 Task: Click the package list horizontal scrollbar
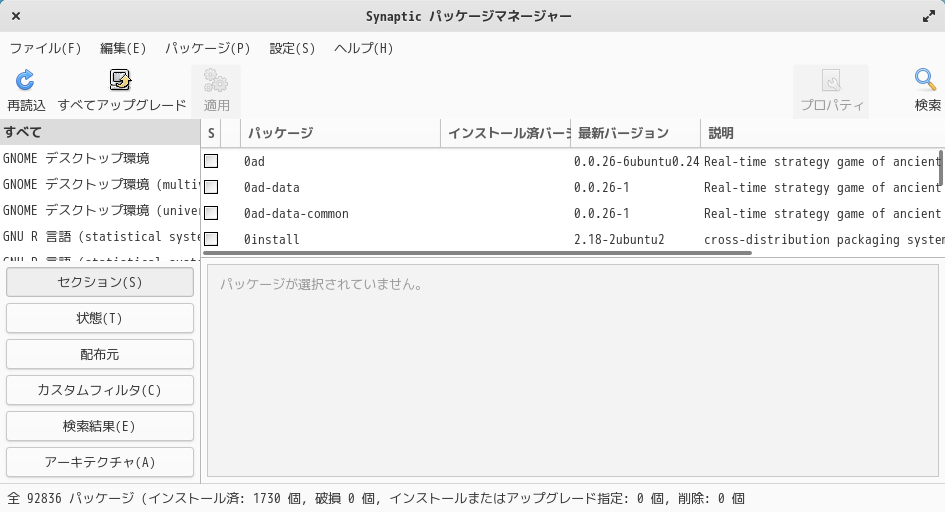477,253
